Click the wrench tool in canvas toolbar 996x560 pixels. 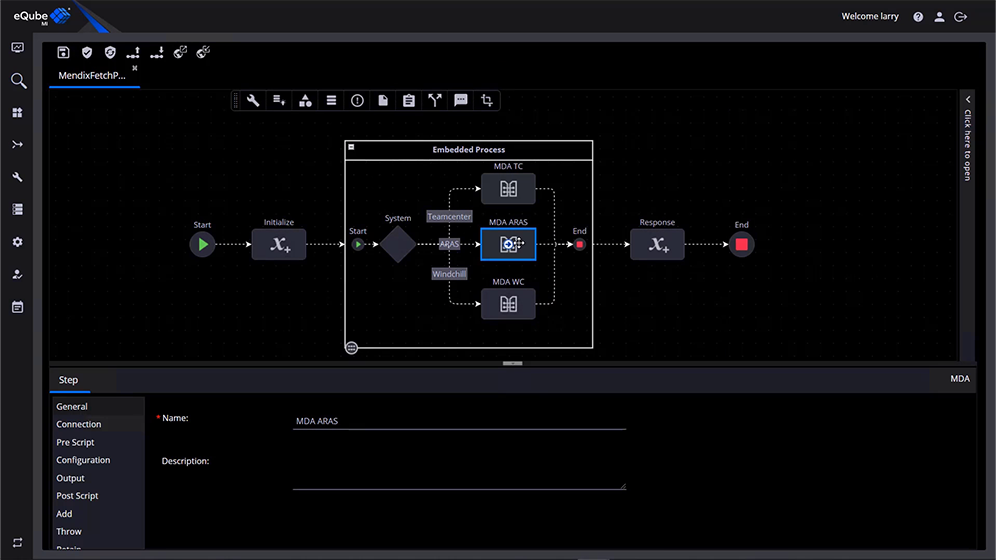[x=253, y=100]
